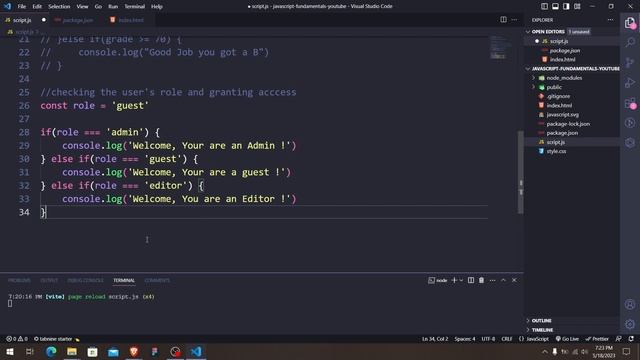Click the tabnine starter status item
This screenshot has width=640, height=360.
[x=56, y=339]
